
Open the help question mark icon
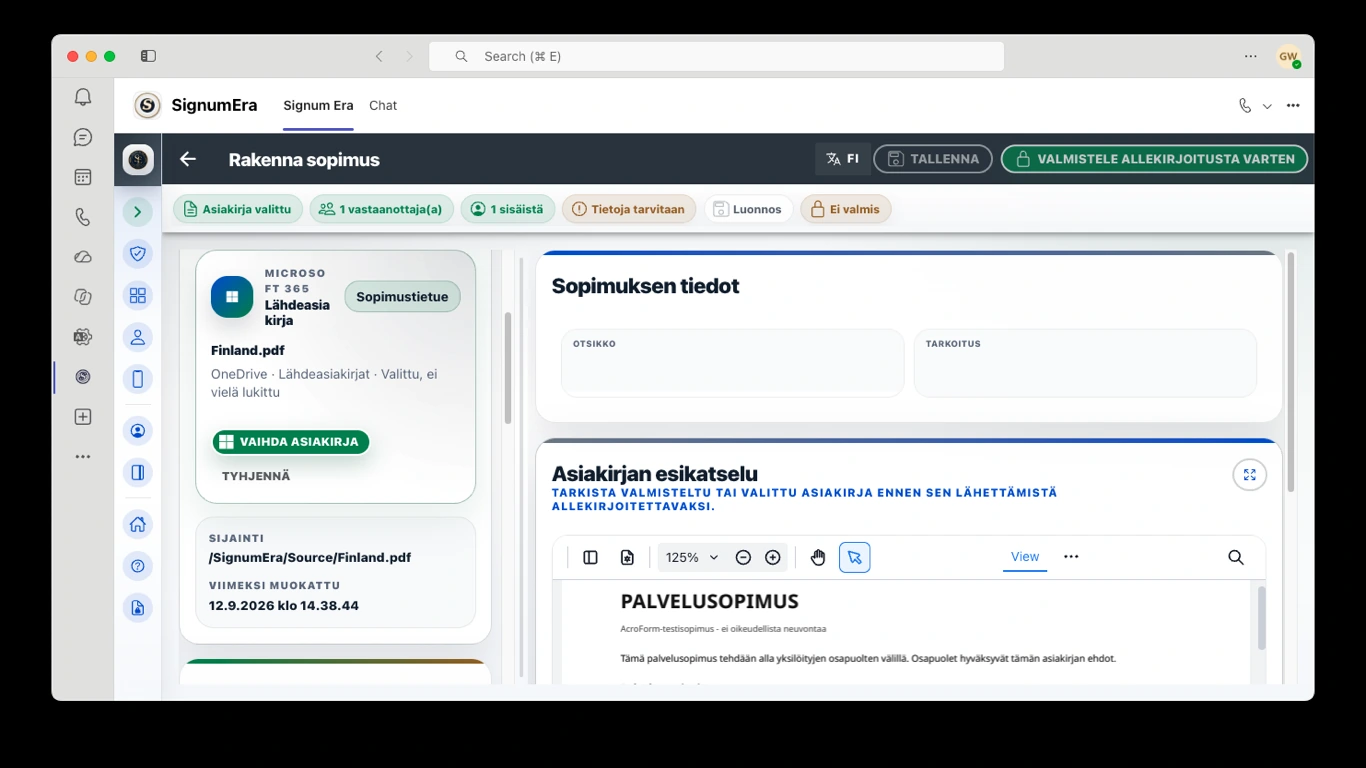(x=138, y=566)
